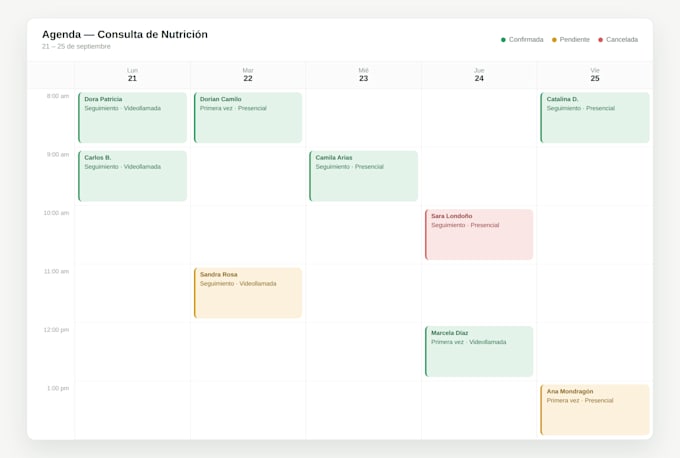Open pending Sandra Rosa appointment
680x458 pixels.
click(x=248, y=293)
